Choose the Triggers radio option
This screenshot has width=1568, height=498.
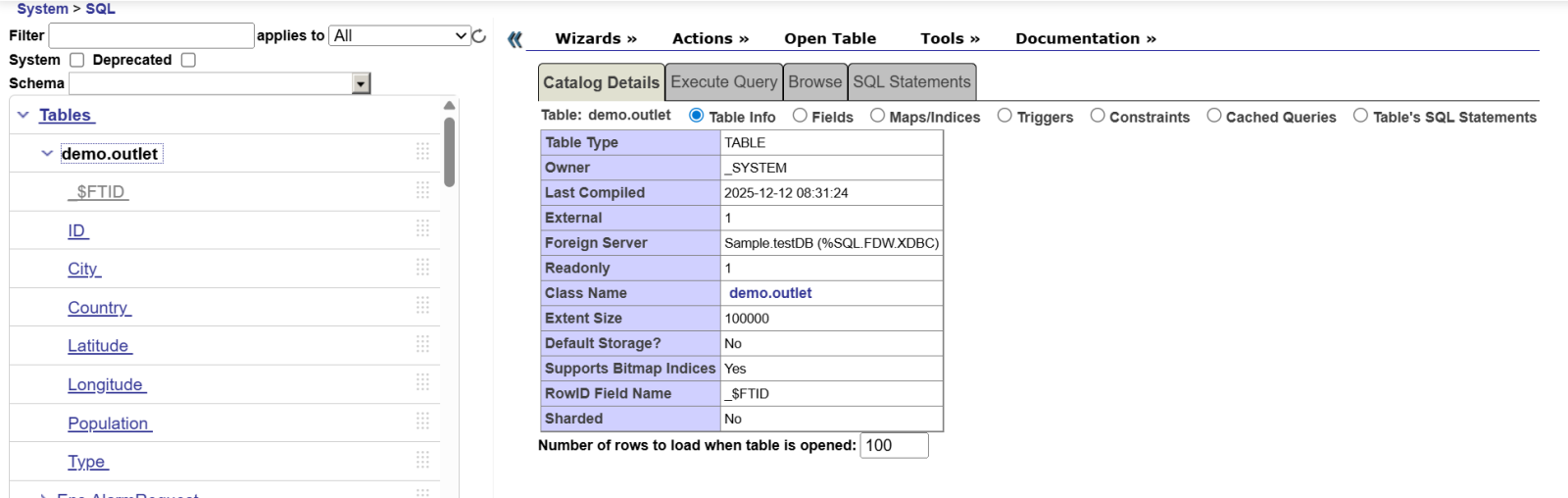pos(1004,116)
